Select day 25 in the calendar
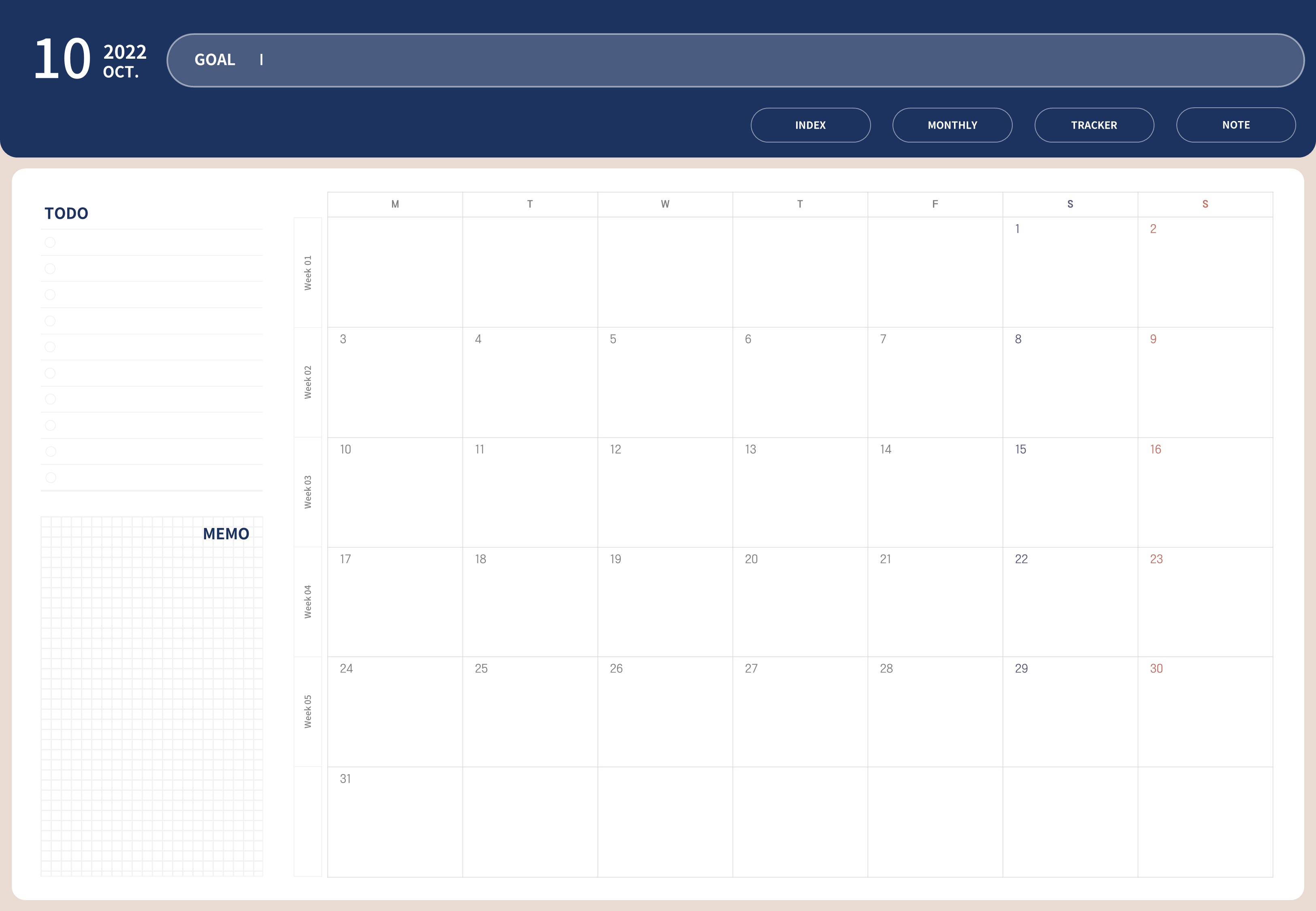 pos(530,712)
